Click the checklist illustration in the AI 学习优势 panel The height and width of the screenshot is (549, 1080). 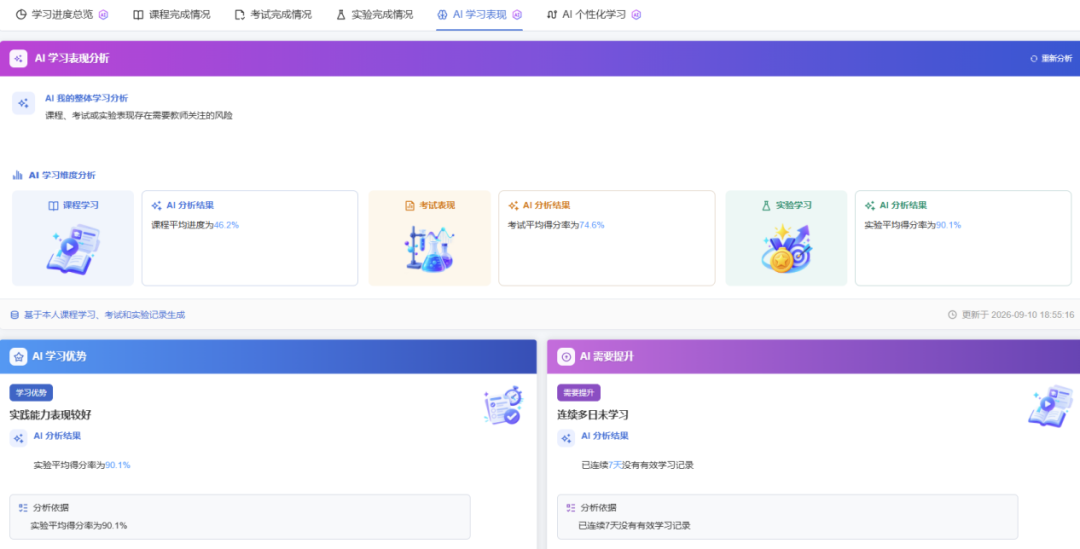pyautogui.click(x=503, y=405)
